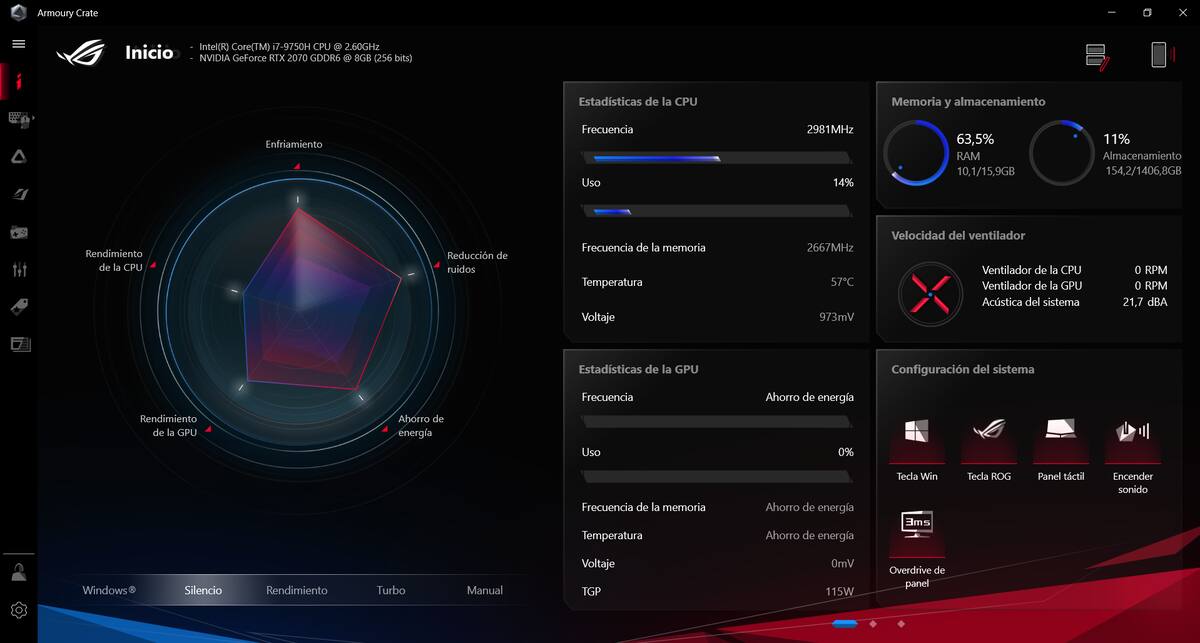Screen dimensions: 1200x643
Task: Click the 115W TGP value
Action: click(841, 591)
